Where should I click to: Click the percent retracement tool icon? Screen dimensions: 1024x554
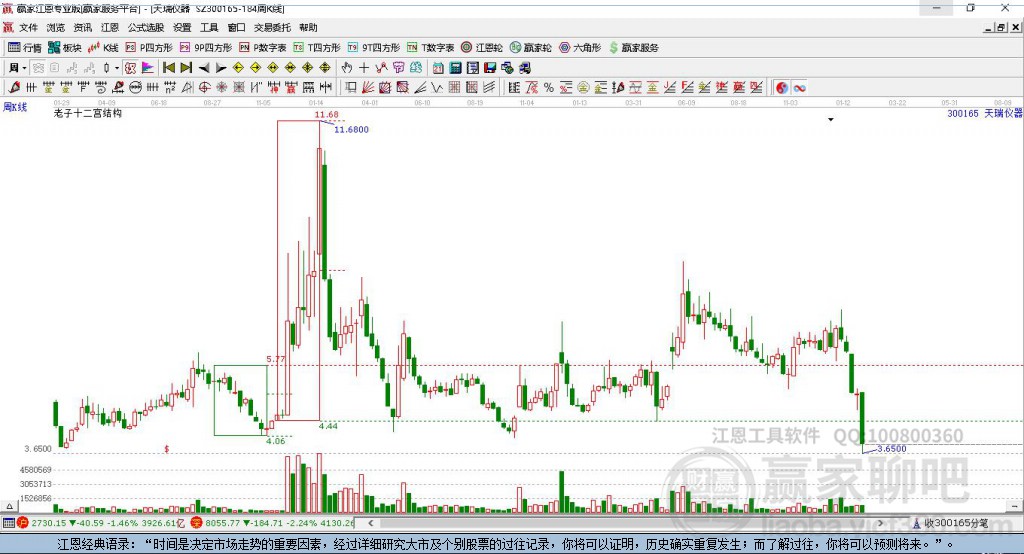pyautogui.click(x=549, y=88)
